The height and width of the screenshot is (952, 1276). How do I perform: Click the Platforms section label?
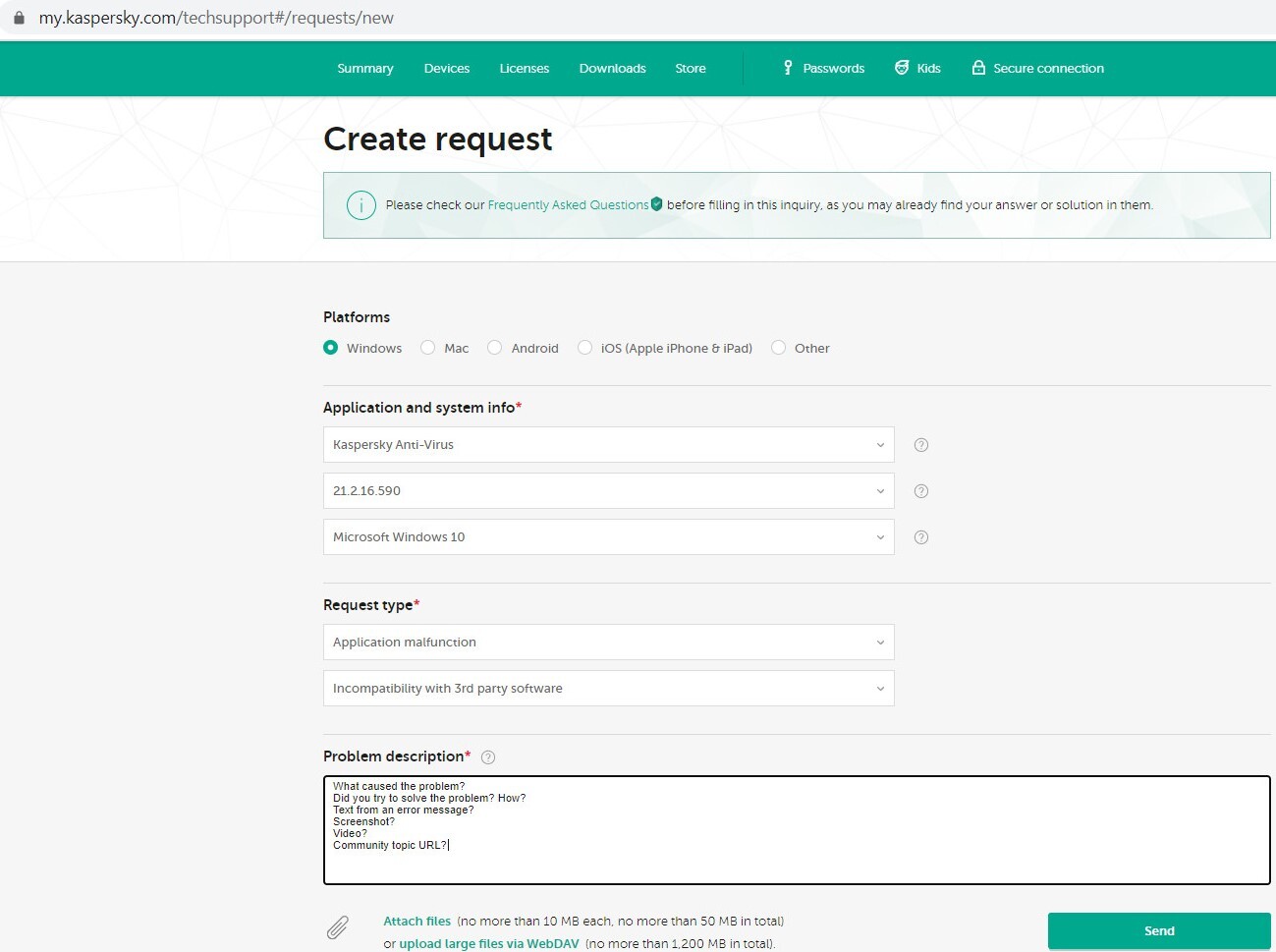(357, 317)
